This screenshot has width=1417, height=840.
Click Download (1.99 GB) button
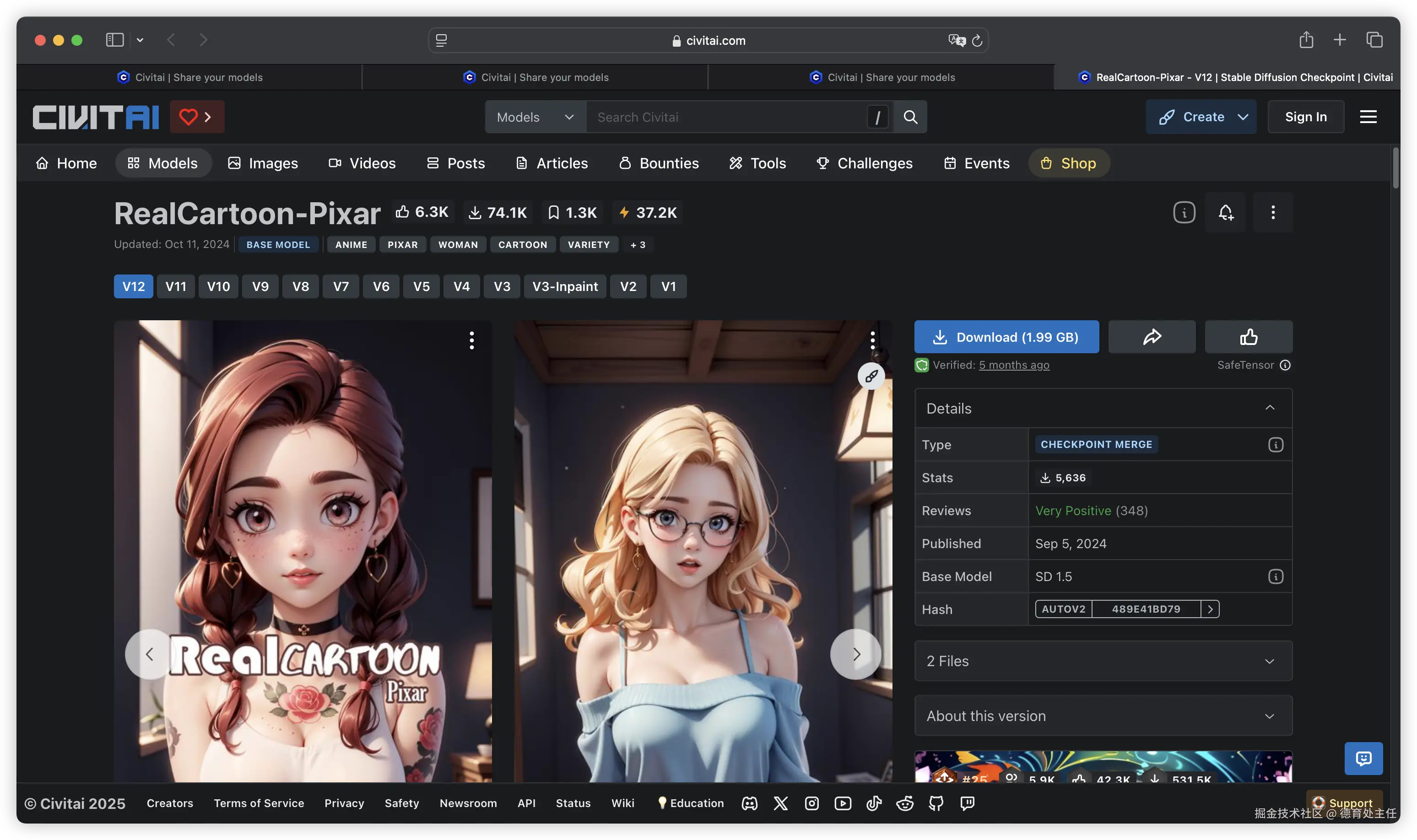[x=1006, y=337]
